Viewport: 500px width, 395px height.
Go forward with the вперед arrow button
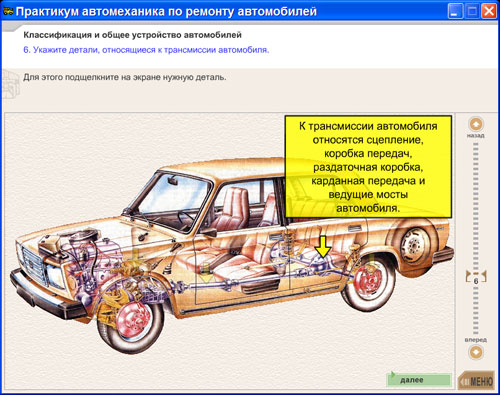[x=476, y=352]
